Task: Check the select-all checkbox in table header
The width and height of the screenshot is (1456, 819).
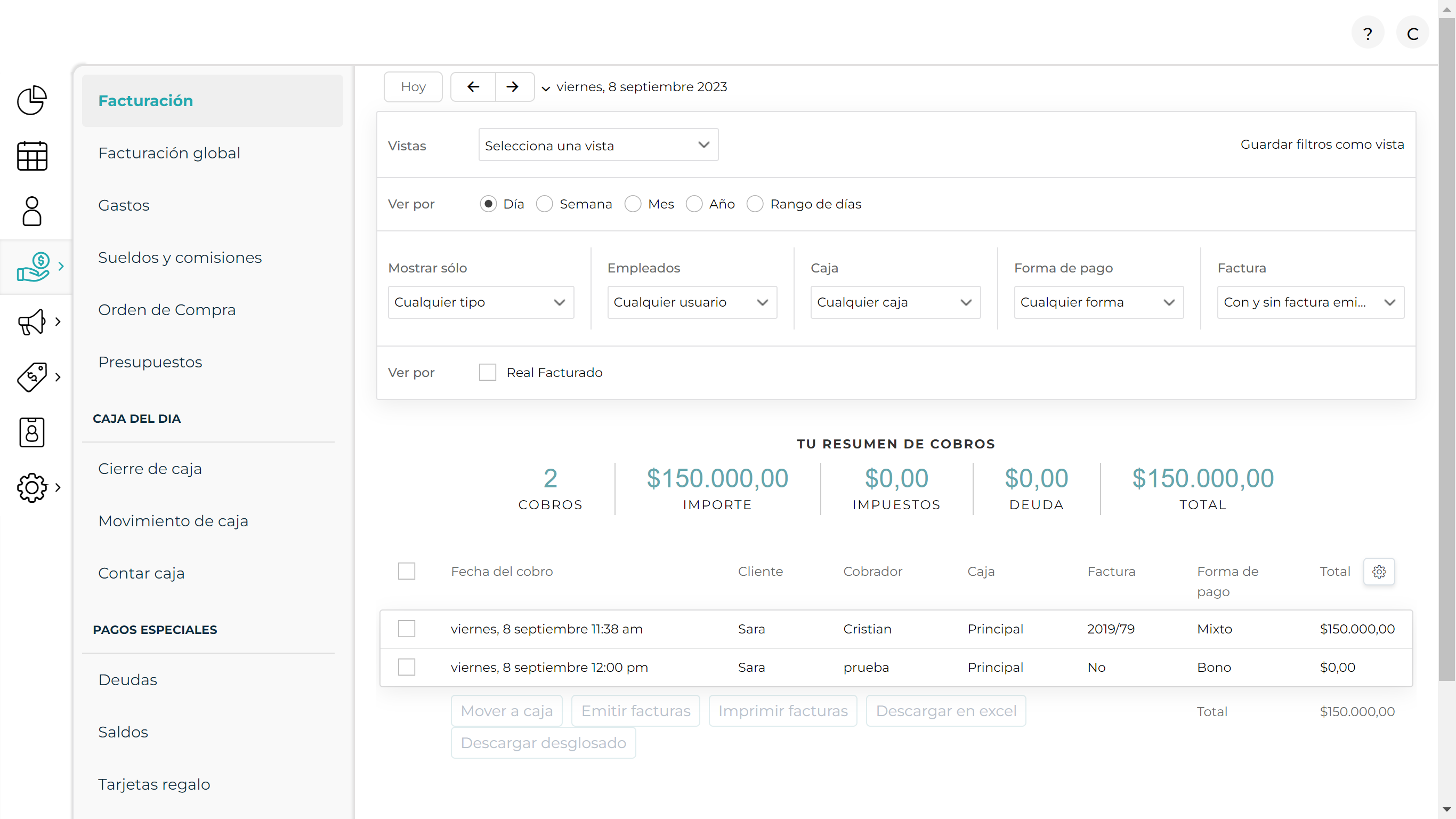Action: (407, 571)
